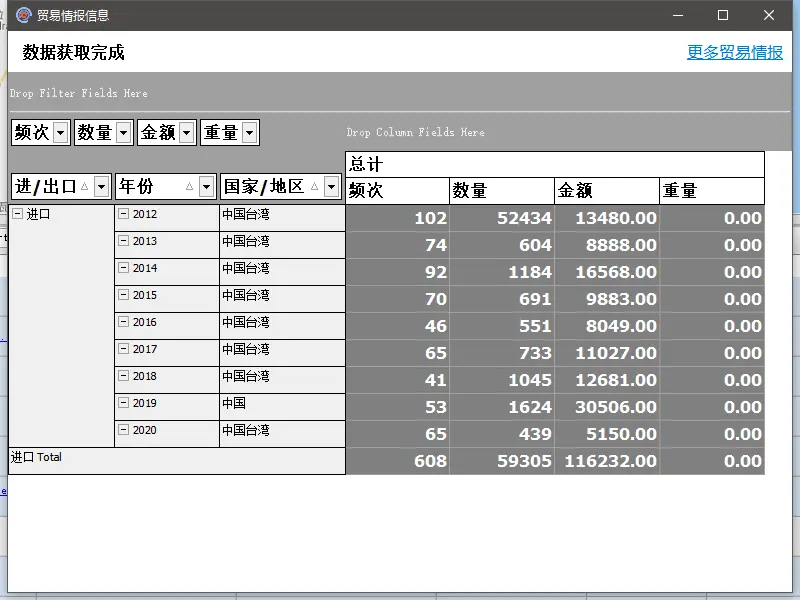Select cell value 8888.00

coord(607,245)
